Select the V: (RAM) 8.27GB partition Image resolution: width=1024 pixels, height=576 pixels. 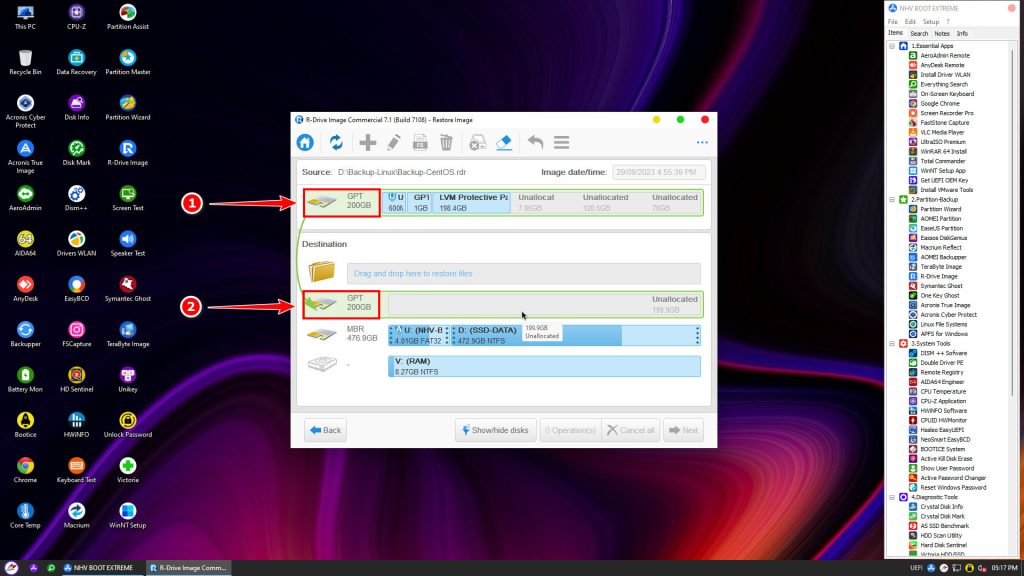(x=544, y=366)
